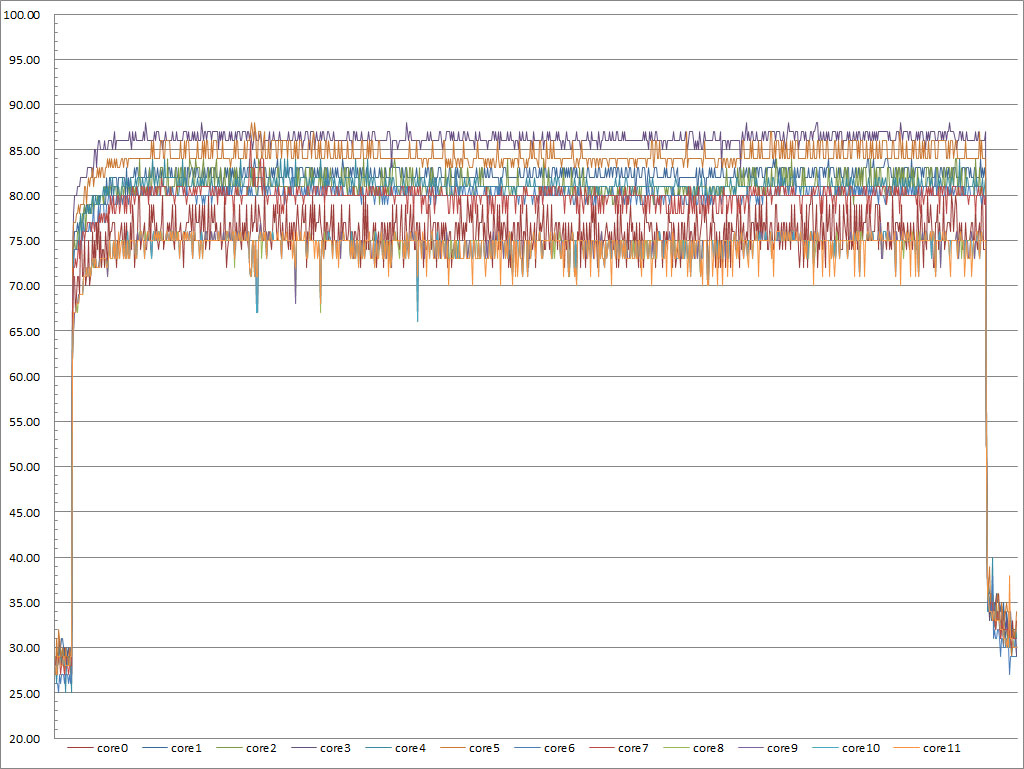Select the core4 legend entry
The height and width of the screenshot is (769, 1024).
coord(396,748)
